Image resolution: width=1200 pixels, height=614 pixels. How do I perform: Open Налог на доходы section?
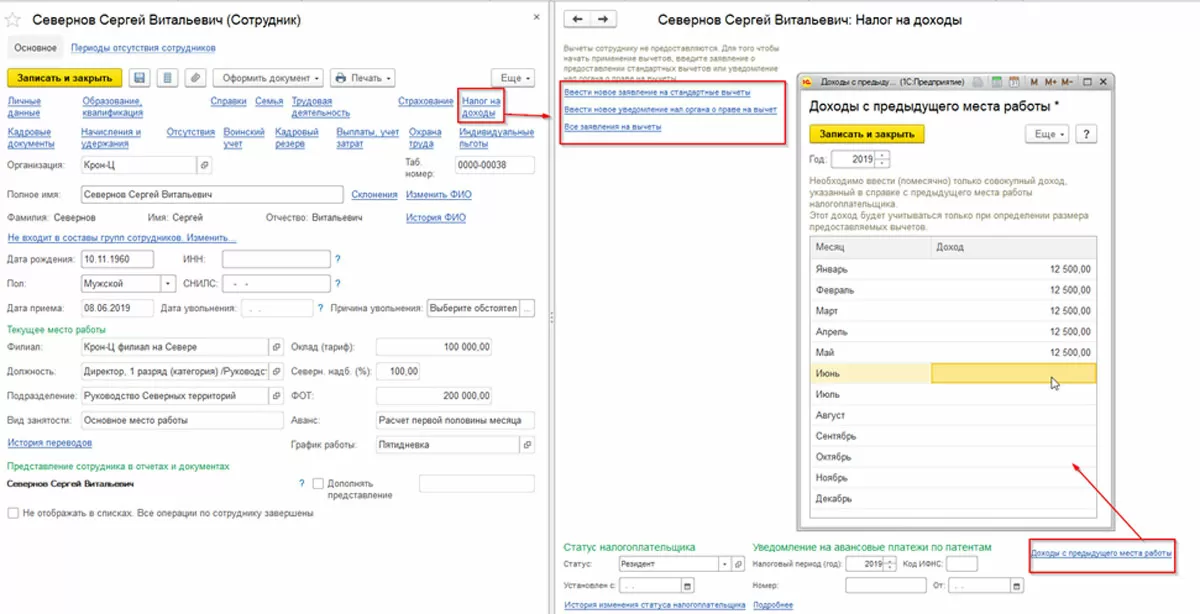click(x=480, y=107)
